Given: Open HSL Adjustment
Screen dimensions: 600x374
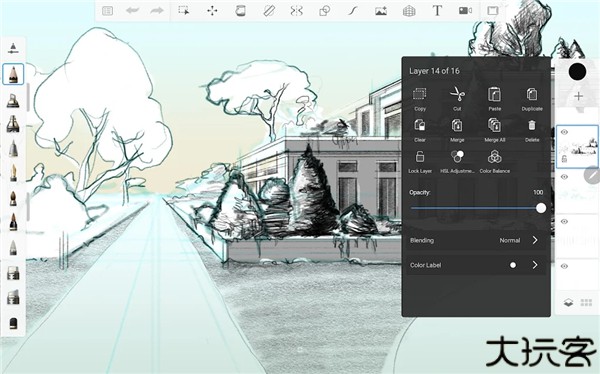Looking at the screenshot, I should [457, 161].
